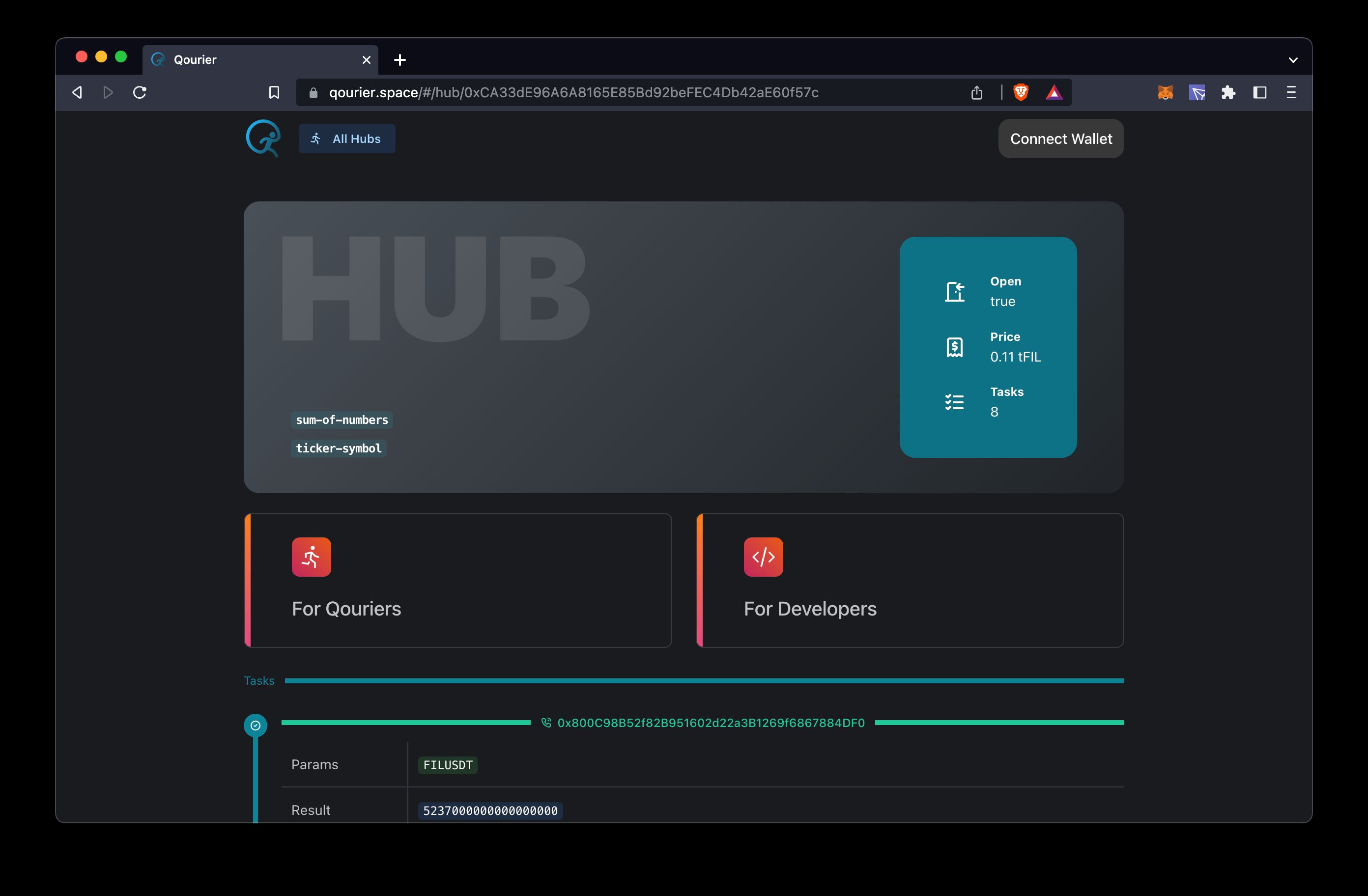Click the Tasks checklist icon

click(955, 402)
